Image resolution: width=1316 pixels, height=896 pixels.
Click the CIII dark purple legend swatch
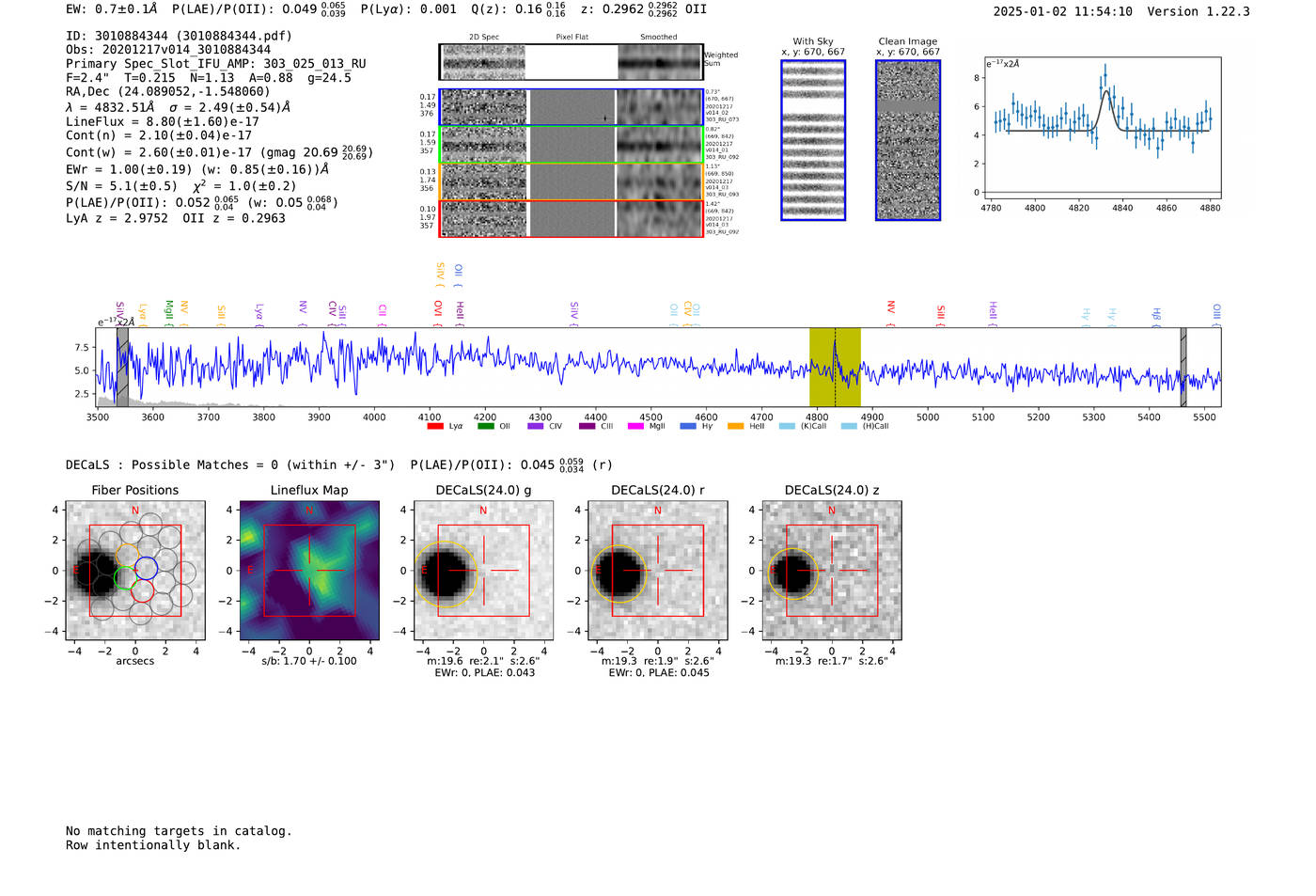point(587,426)
